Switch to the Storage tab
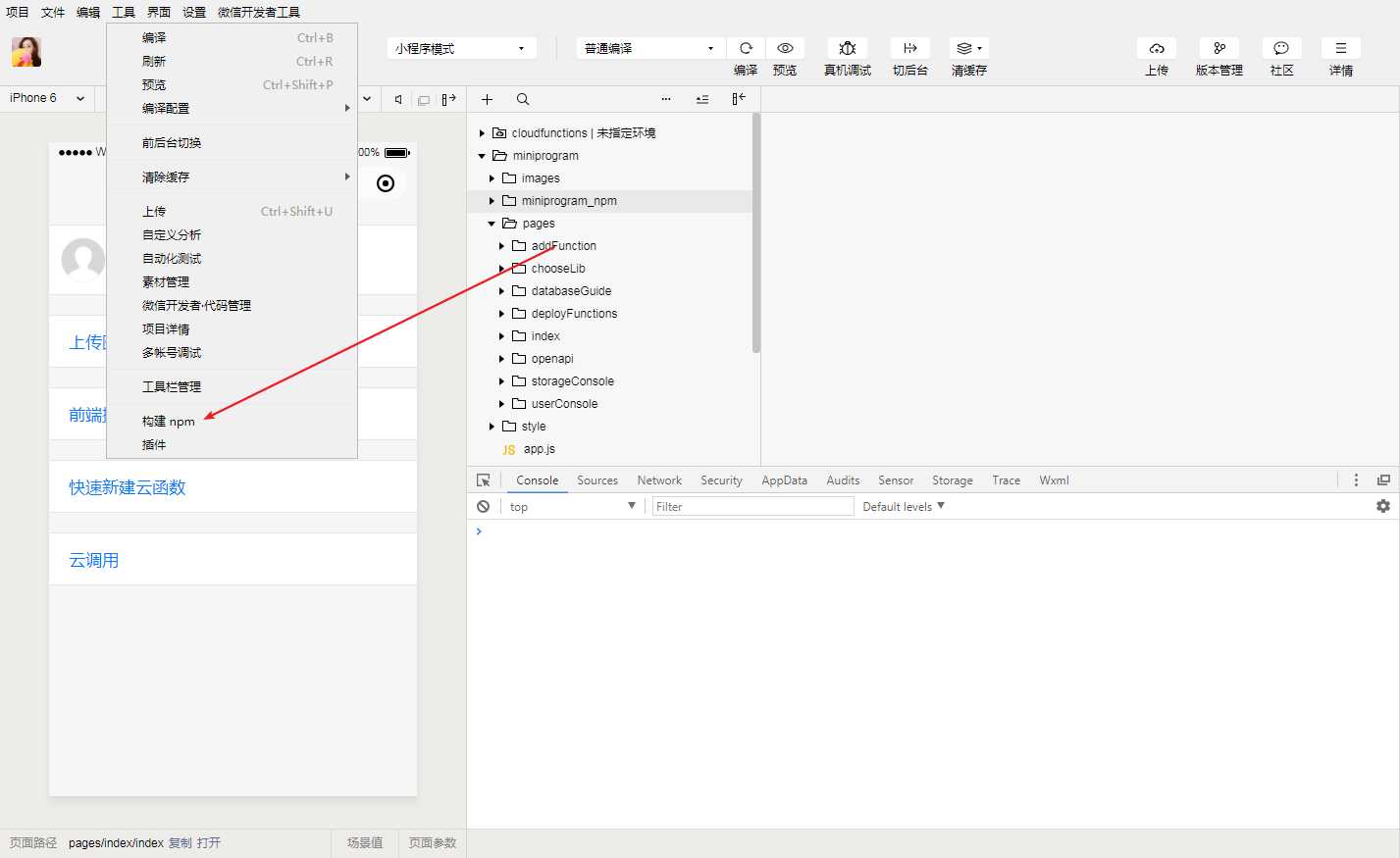The width and height of the screenshot is (1400, 858). 953,480
